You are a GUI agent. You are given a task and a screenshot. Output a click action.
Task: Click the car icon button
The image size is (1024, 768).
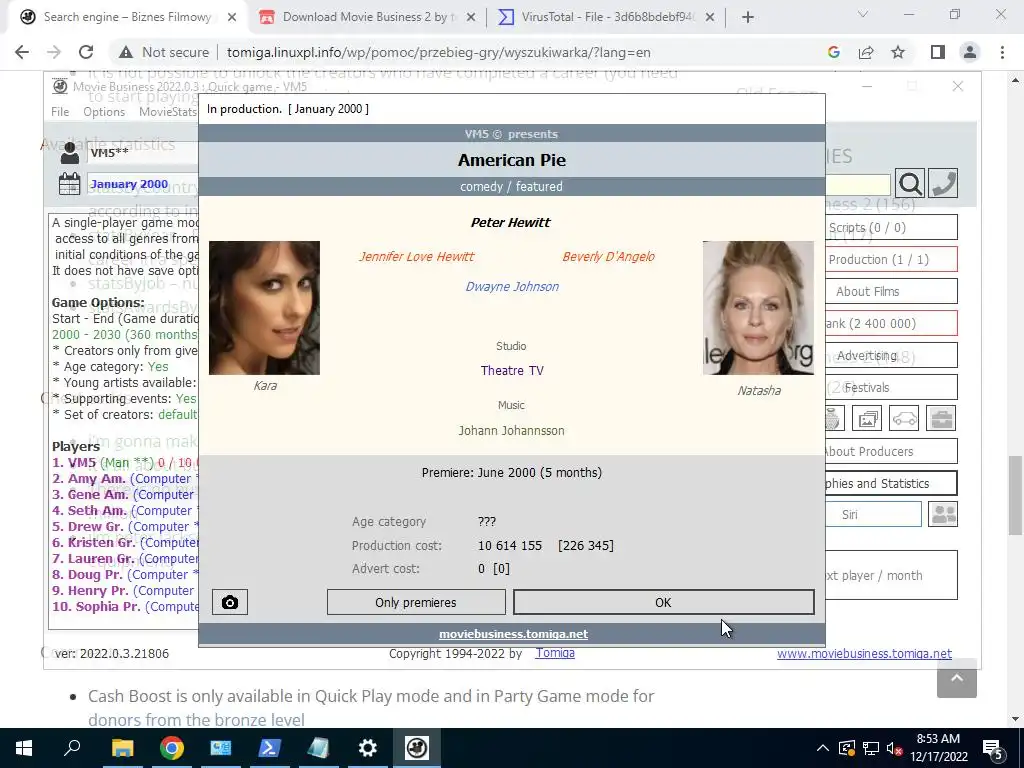(904, 419)
